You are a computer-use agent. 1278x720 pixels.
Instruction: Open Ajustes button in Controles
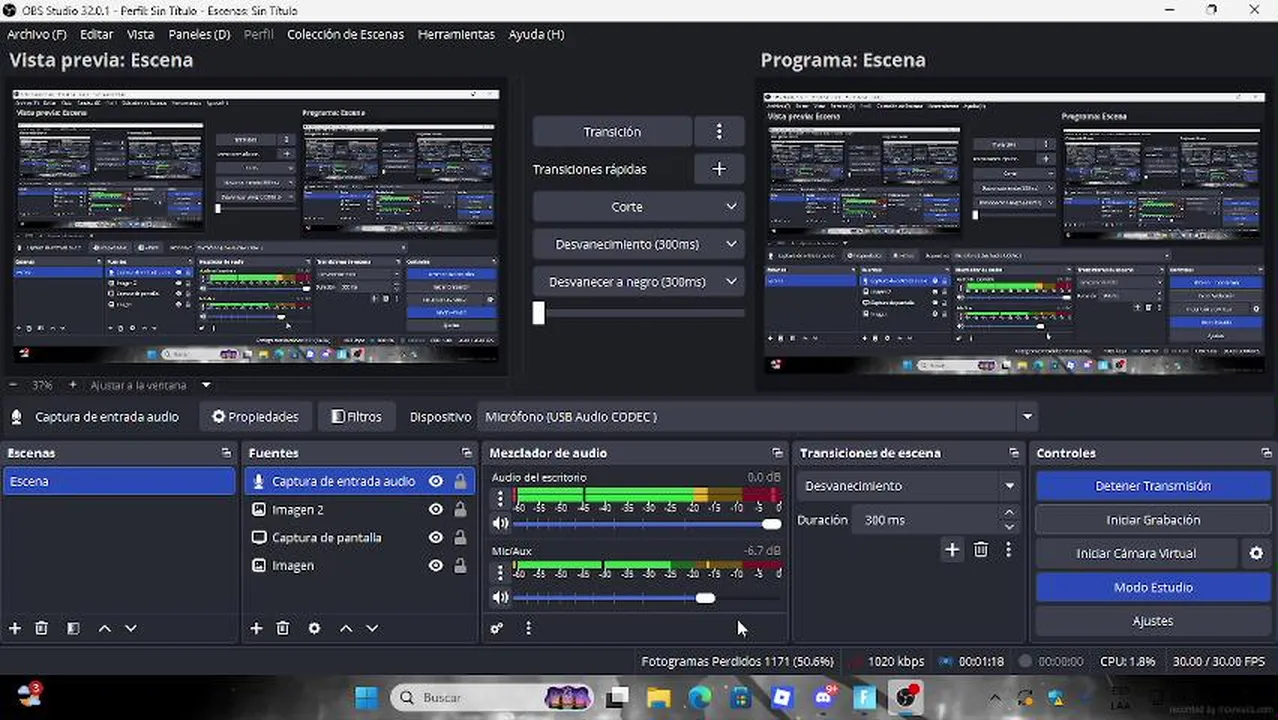point(1153,621)
